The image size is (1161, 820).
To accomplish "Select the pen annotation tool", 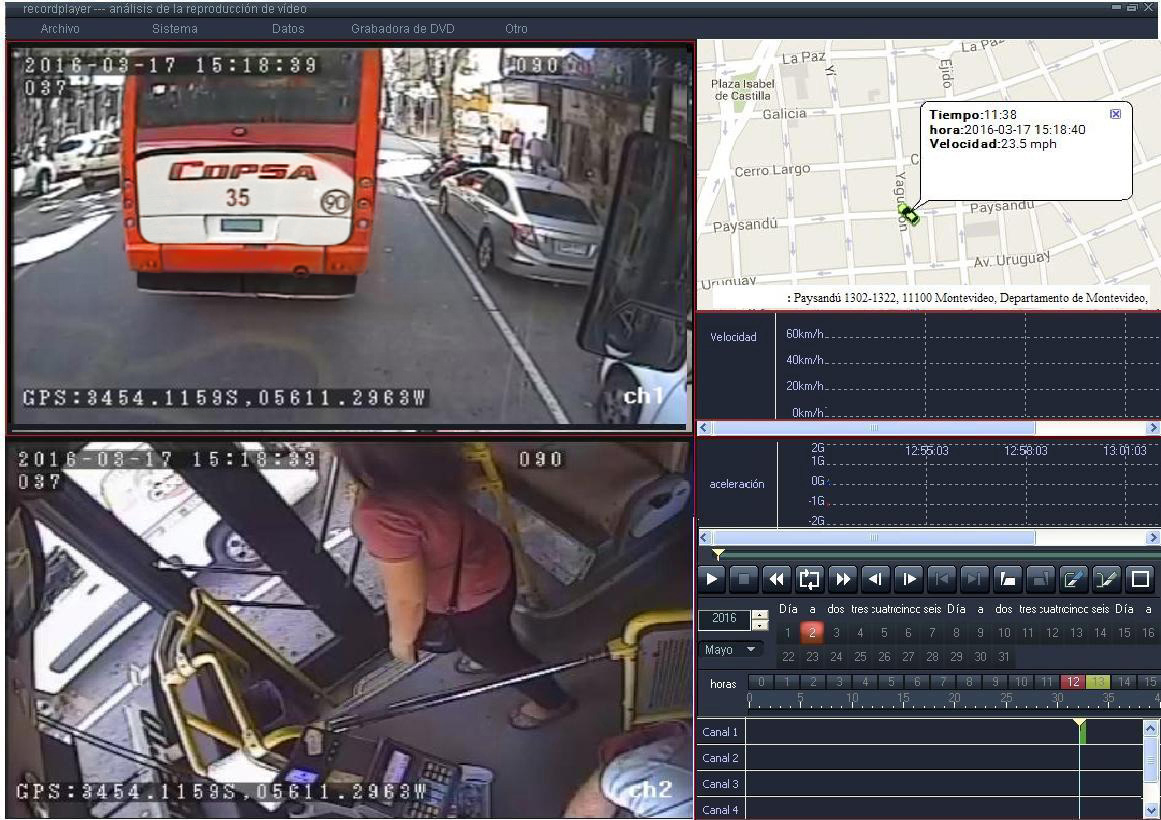I will [x=1071, y=578].
